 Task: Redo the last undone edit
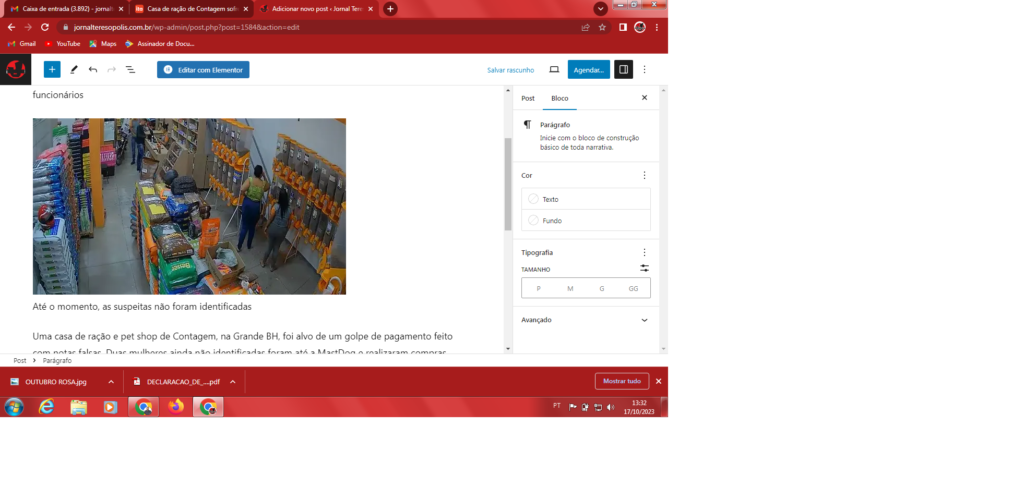pyautogui.click(x=112, y=69)
